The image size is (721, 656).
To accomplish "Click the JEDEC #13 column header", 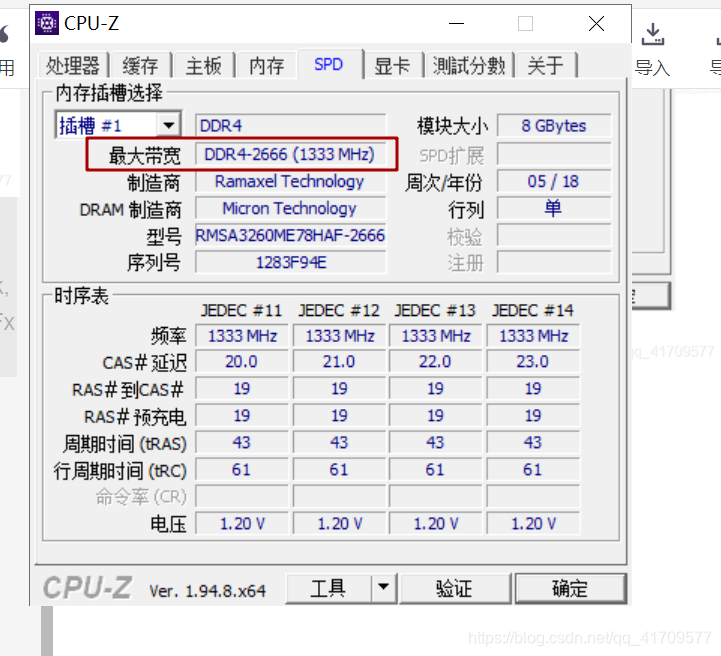I will point(435,310).
